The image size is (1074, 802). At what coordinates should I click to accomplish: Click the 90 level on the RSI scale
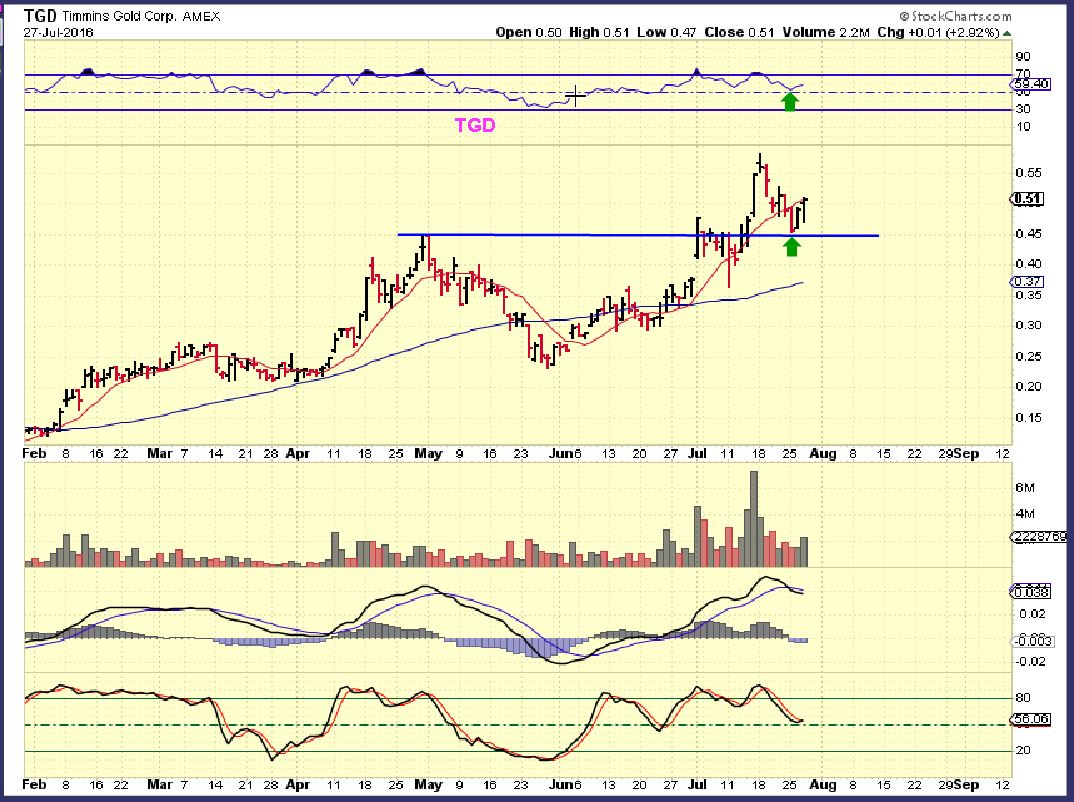point(1023,57)
